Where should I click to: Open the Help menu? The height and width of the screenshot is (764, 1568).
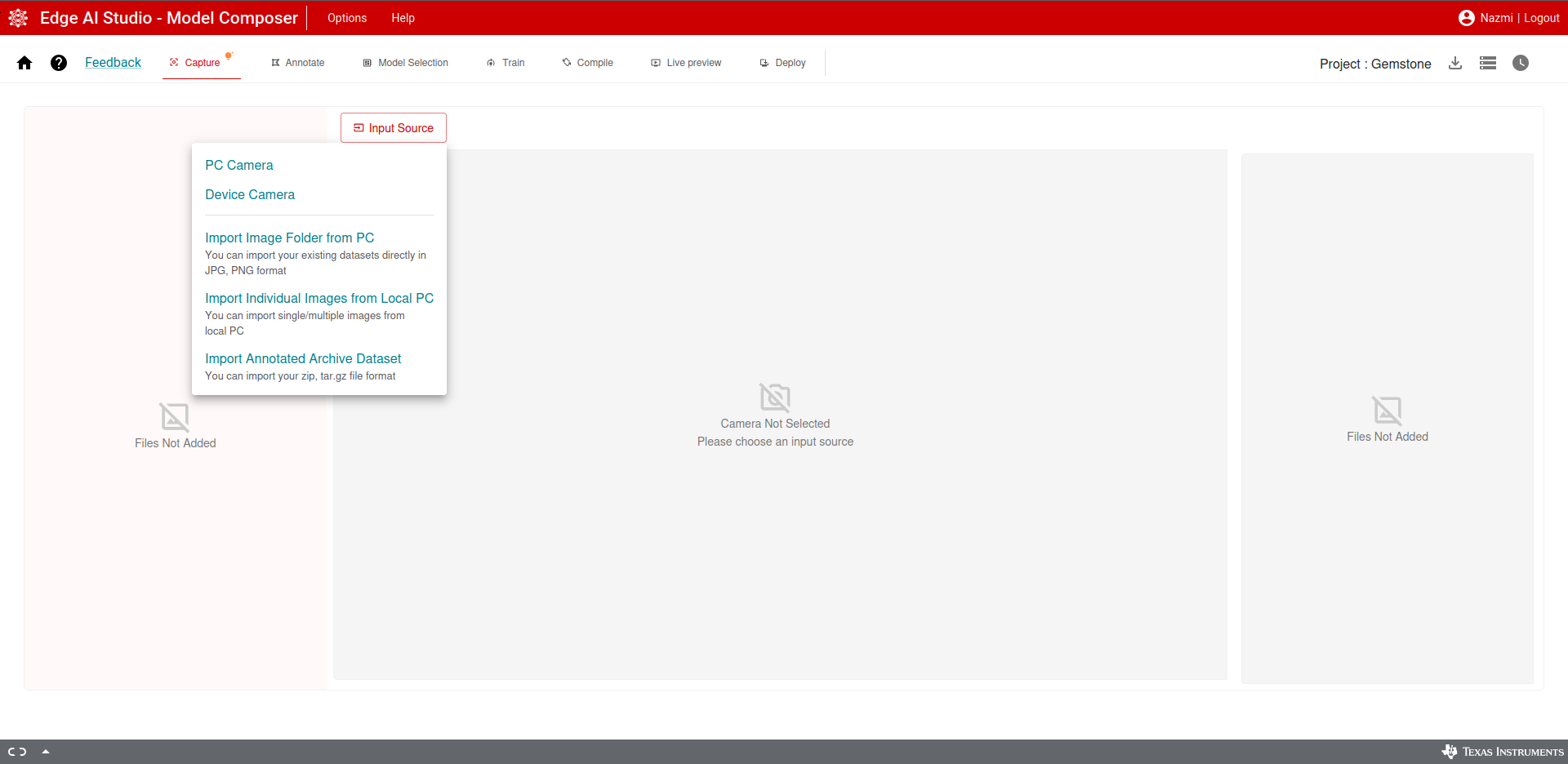click(x=403, y=18)
